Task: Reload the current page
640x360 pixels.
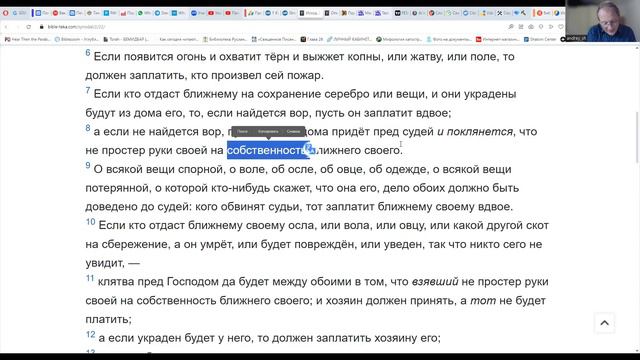Action: (x=29, y=27)
